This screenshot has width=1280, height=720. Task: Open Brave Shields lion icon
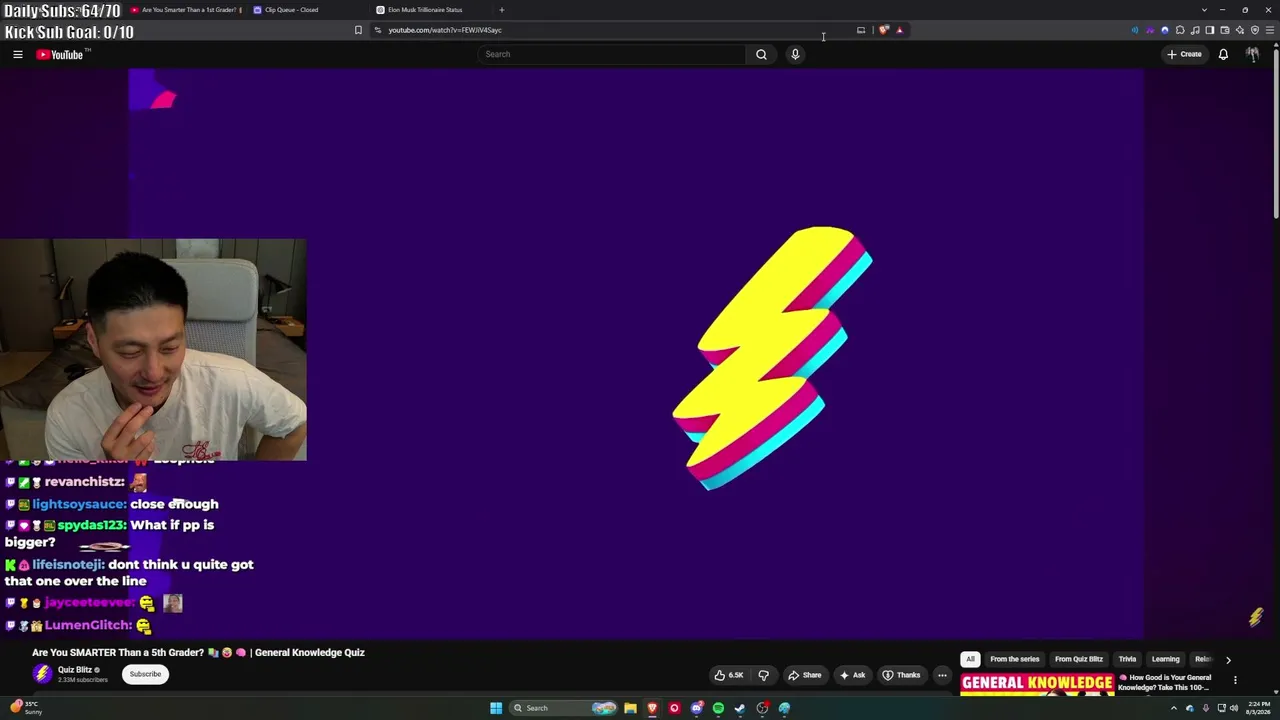click(x=884, y=30)
